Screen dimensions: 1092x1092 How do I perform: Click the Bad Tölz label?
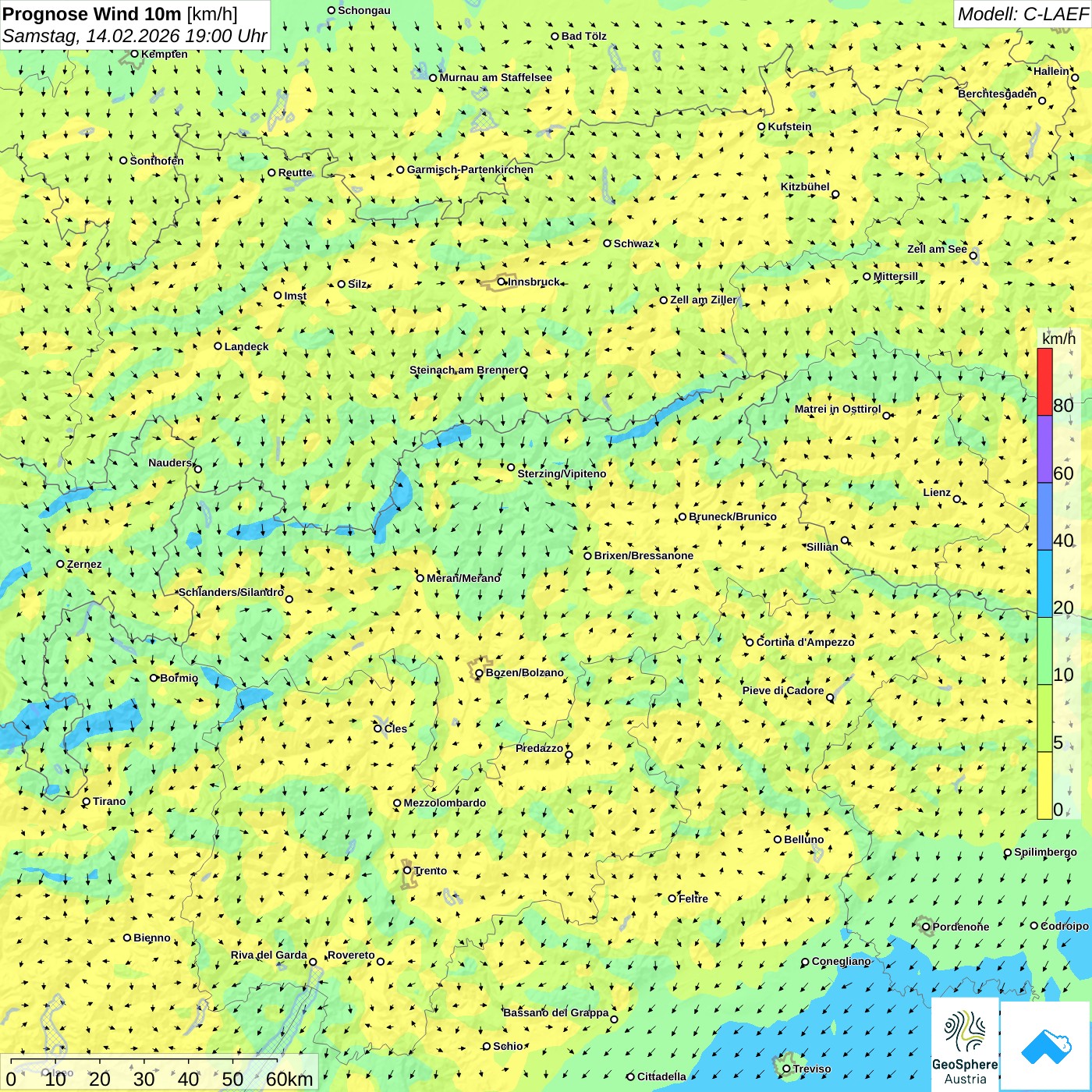[x=583, y=36]
